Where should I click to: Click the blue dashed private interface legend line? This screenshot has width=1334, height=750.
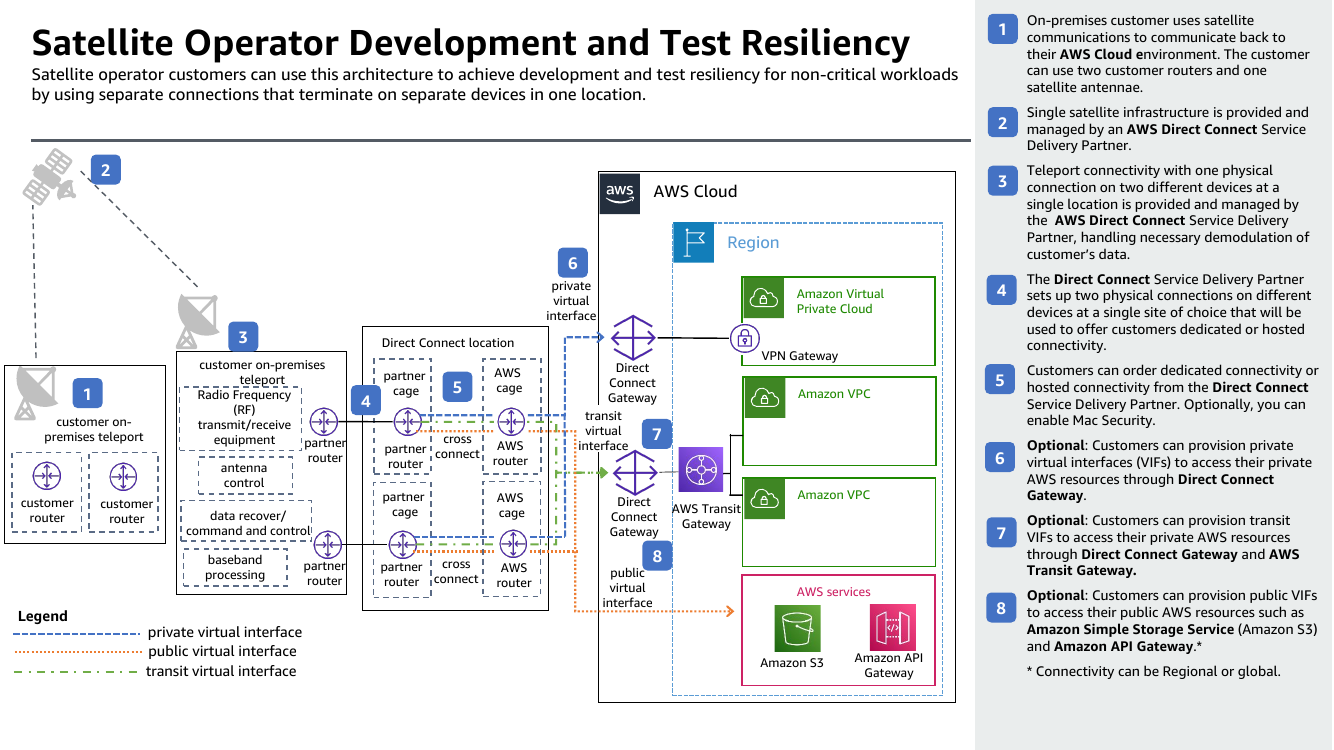tap(76, 633)
